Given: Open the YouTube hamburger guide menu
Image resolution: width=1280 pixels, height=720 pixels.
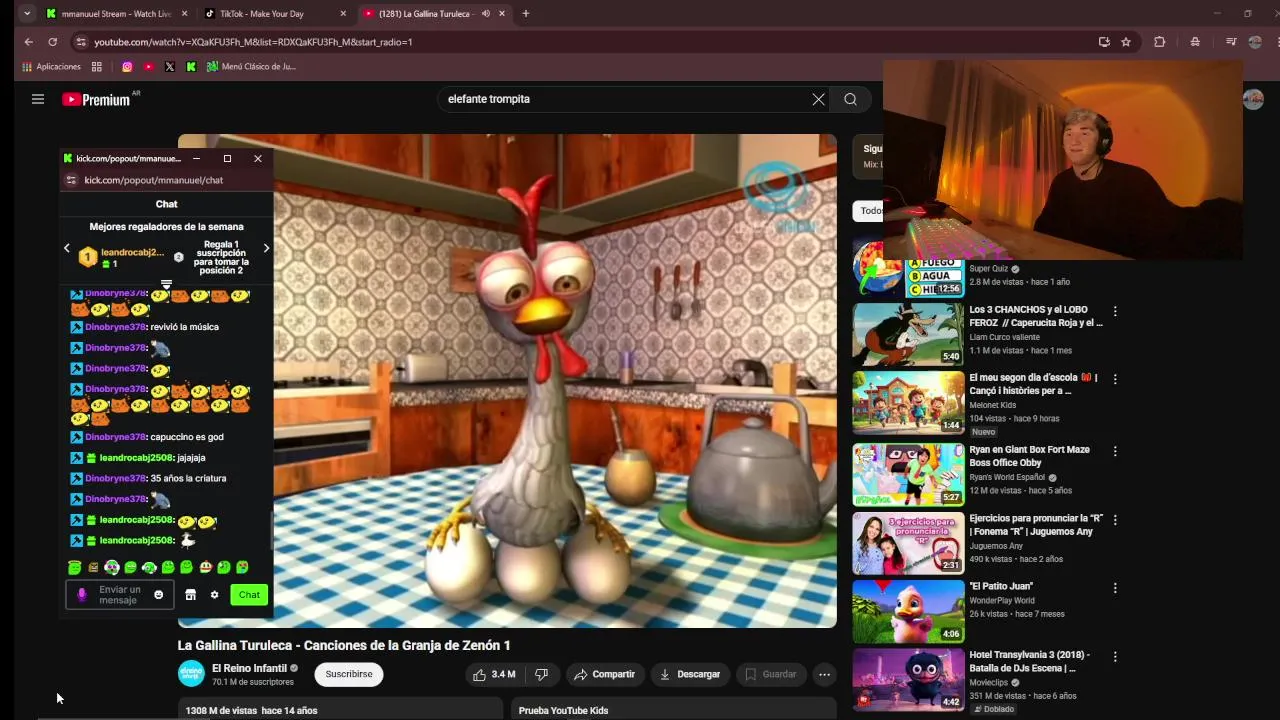Looking at the screenshot, I should click(x=38, y=99).
